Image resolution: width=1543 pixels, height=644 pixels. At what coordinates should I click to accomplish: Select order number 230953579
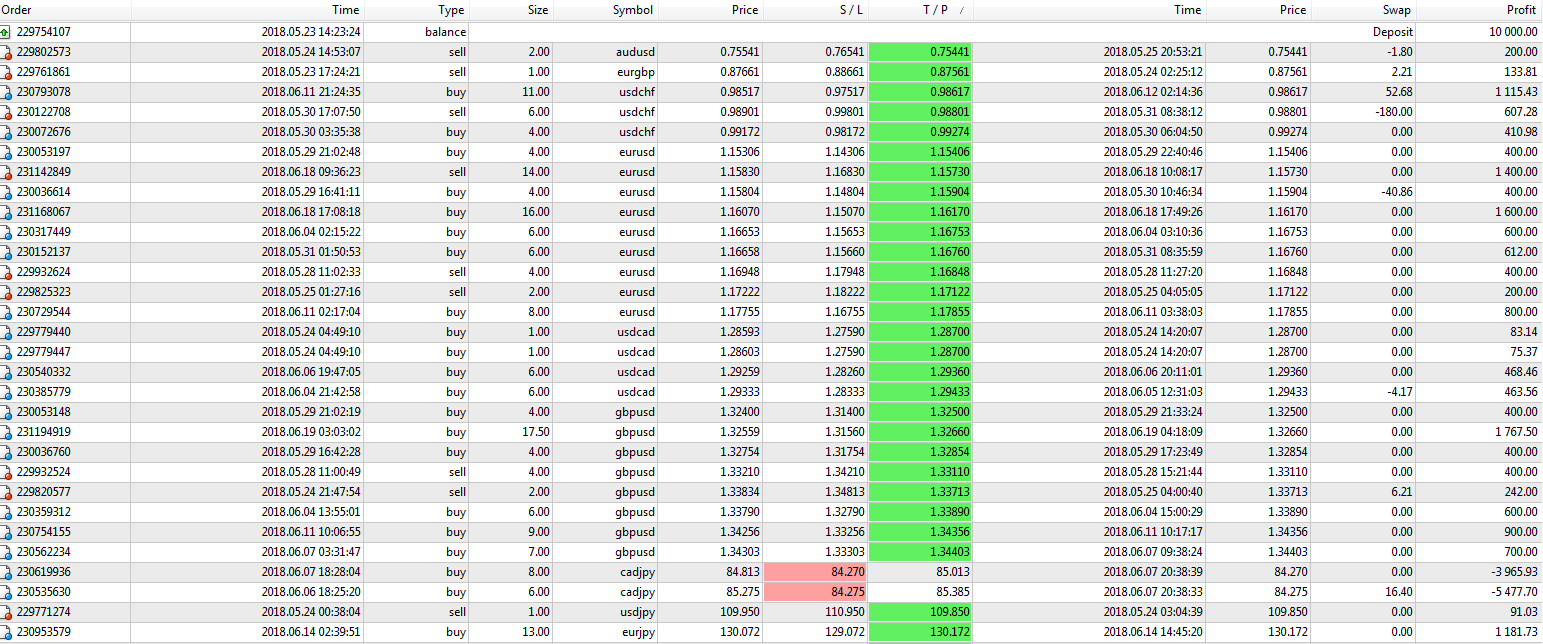pos(44,632)
